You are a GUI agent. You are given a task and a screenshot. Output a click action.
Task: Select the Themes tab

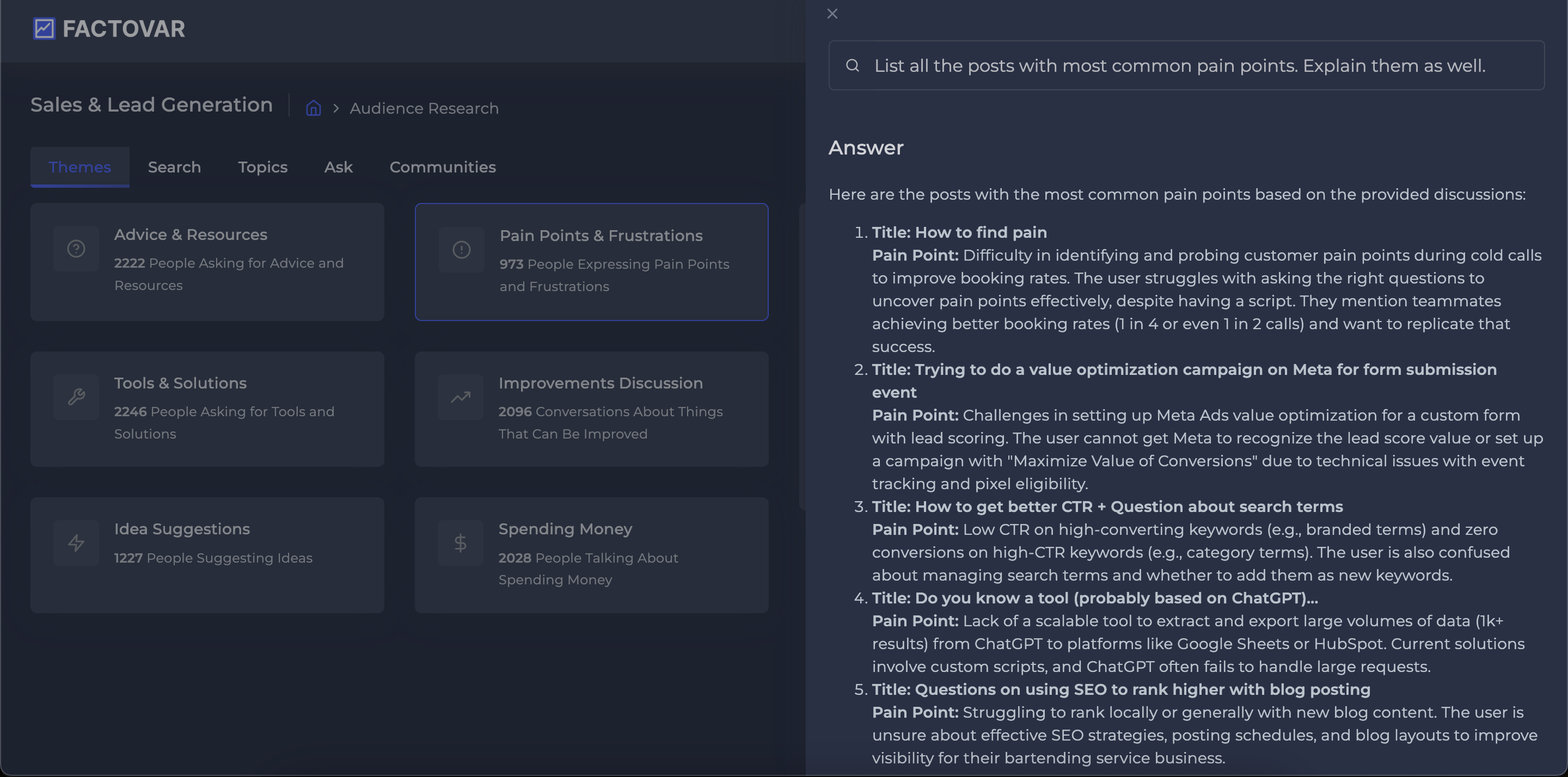point(79,168)
